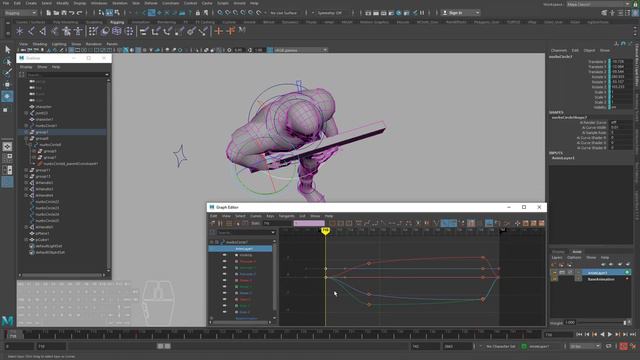Click the Play Forwards button

(610, 334)
